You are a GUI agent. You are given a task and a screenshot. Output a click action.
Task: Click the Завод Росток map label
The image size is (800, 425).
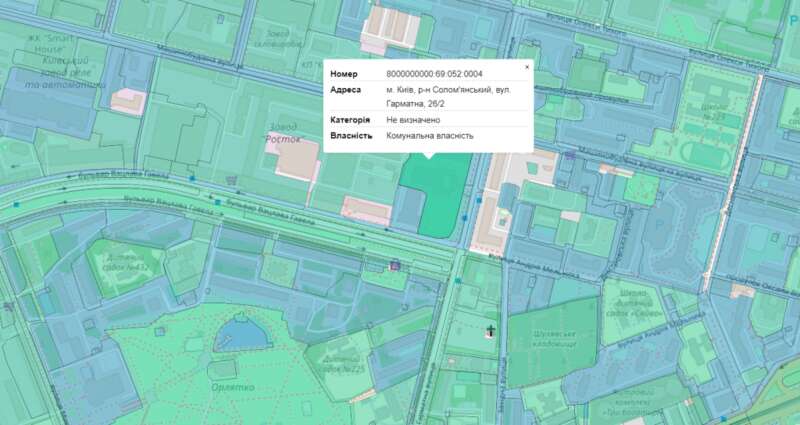tap(281, 135)
